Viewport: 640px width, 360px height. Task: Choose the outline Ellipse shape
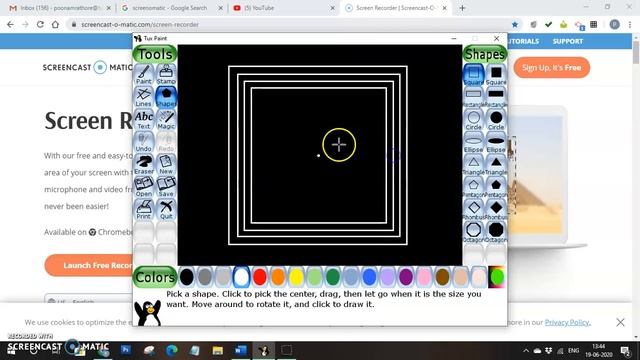coord(473,142)
